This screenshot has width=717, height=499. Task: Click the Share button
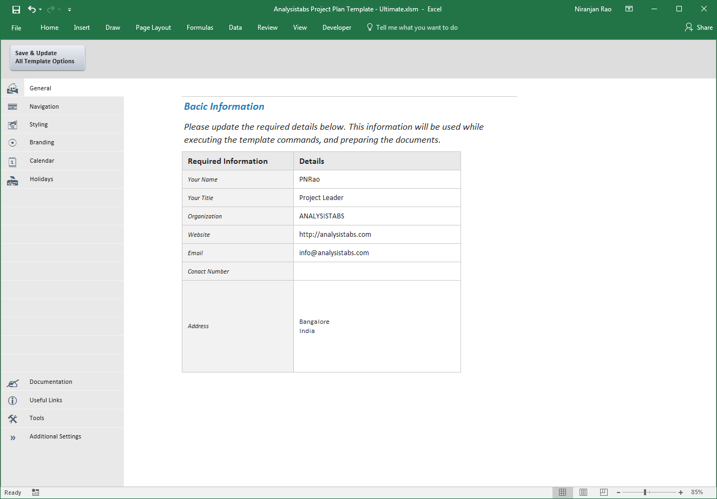(x=698, y=27)
